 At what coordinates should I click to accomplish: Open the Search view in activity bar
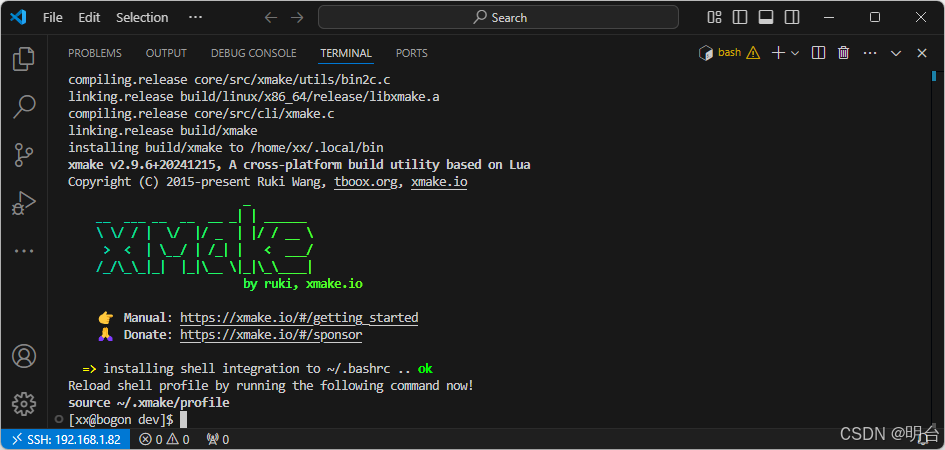[24, 106]
